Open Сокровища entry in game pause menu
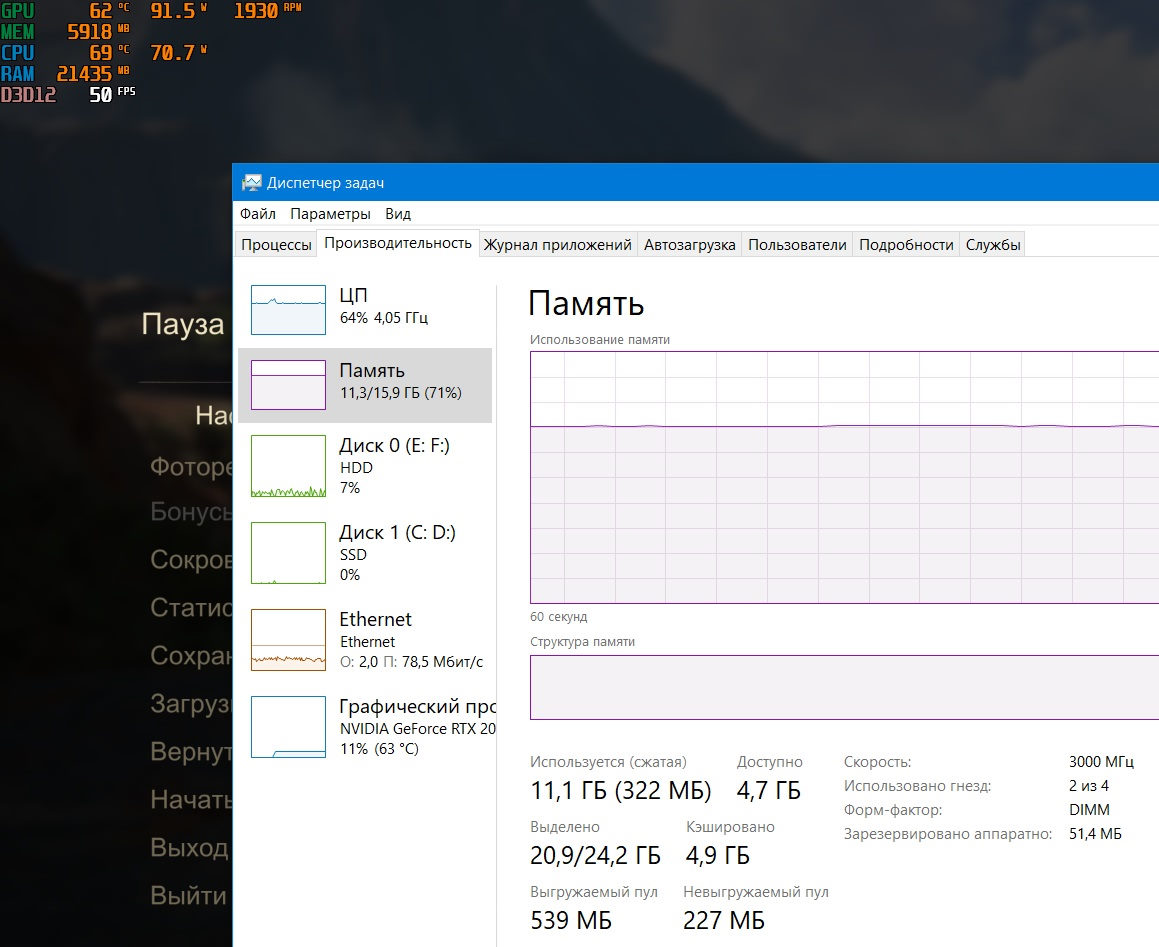Viewport: 1159px width, 947px height. tap(191, 560)
